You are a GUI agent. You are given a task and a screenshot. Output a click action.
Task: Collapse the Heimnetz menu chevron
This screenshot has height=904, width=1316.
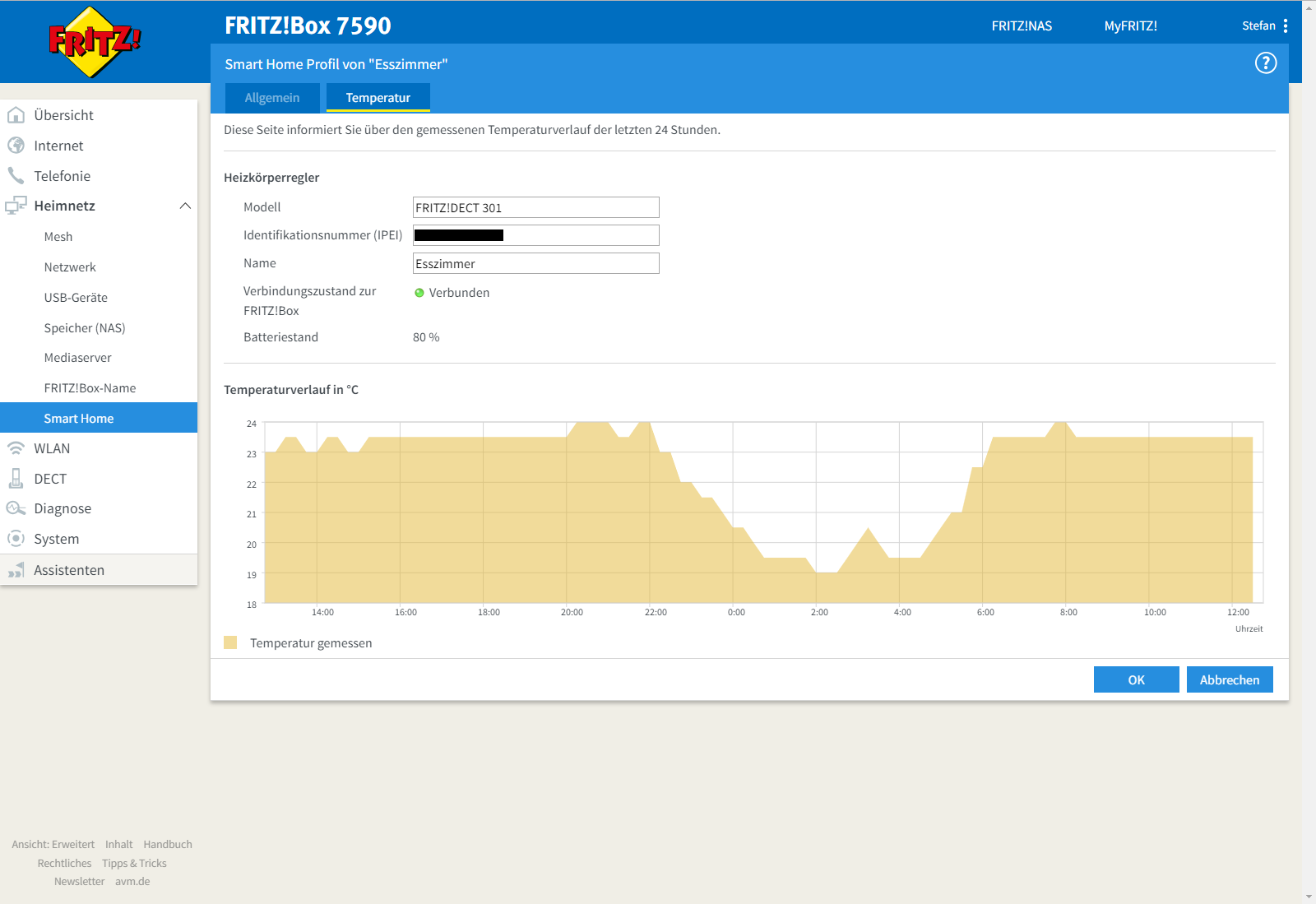coord(185,206)
